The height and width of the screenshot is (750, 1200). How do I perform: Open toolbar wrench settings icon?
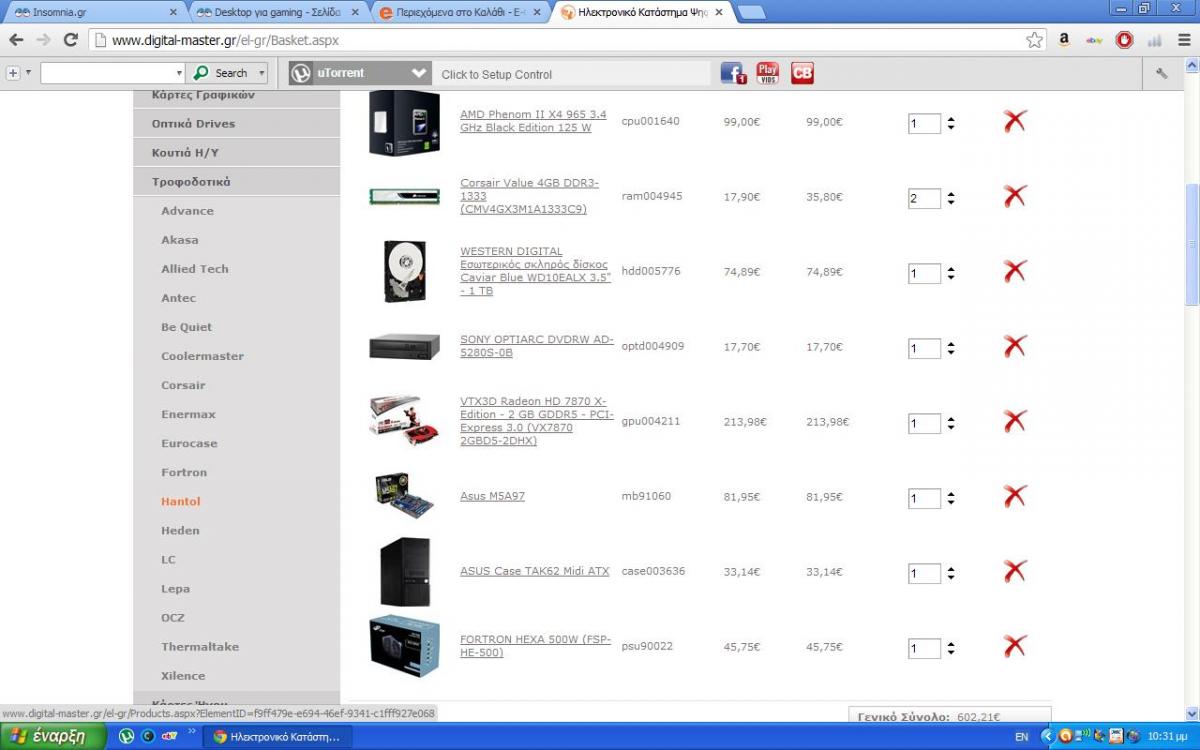(1161, 73)
